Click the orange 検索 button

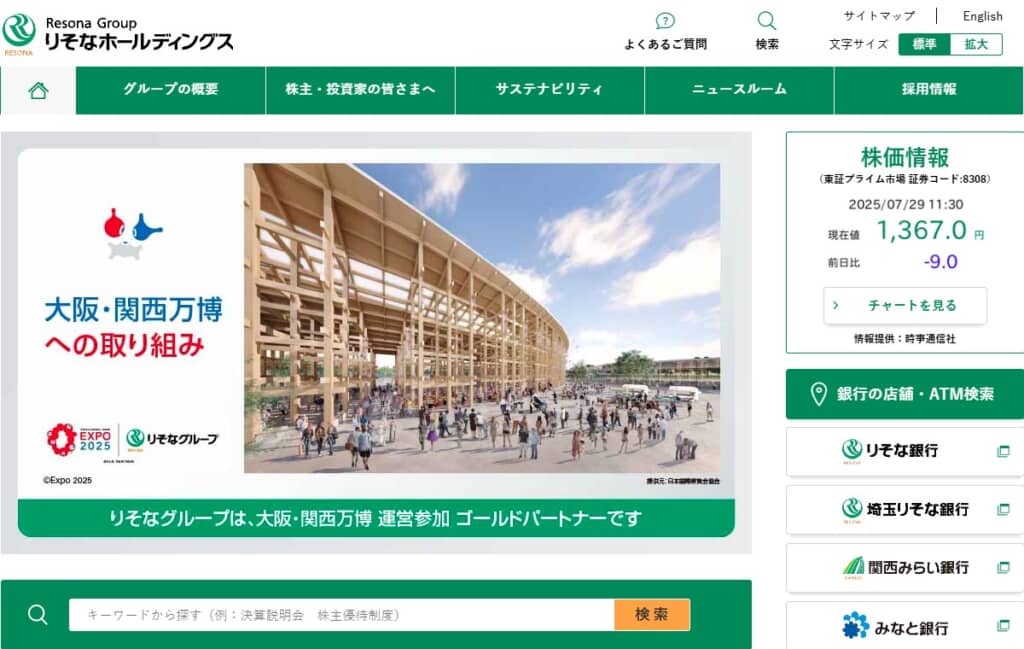[652, 614]
